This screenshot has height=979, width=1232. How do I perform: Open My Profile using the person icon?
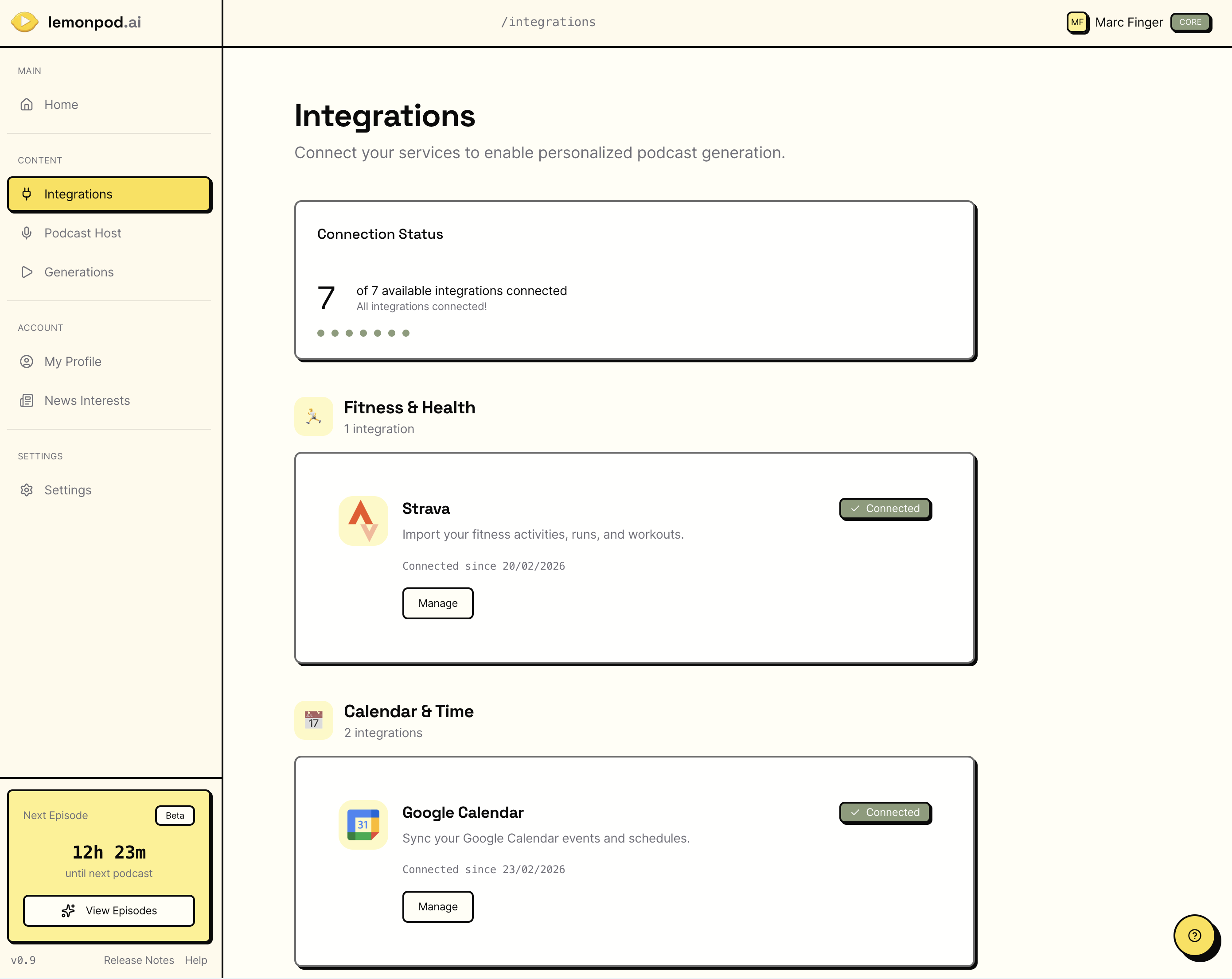[27, 361]
